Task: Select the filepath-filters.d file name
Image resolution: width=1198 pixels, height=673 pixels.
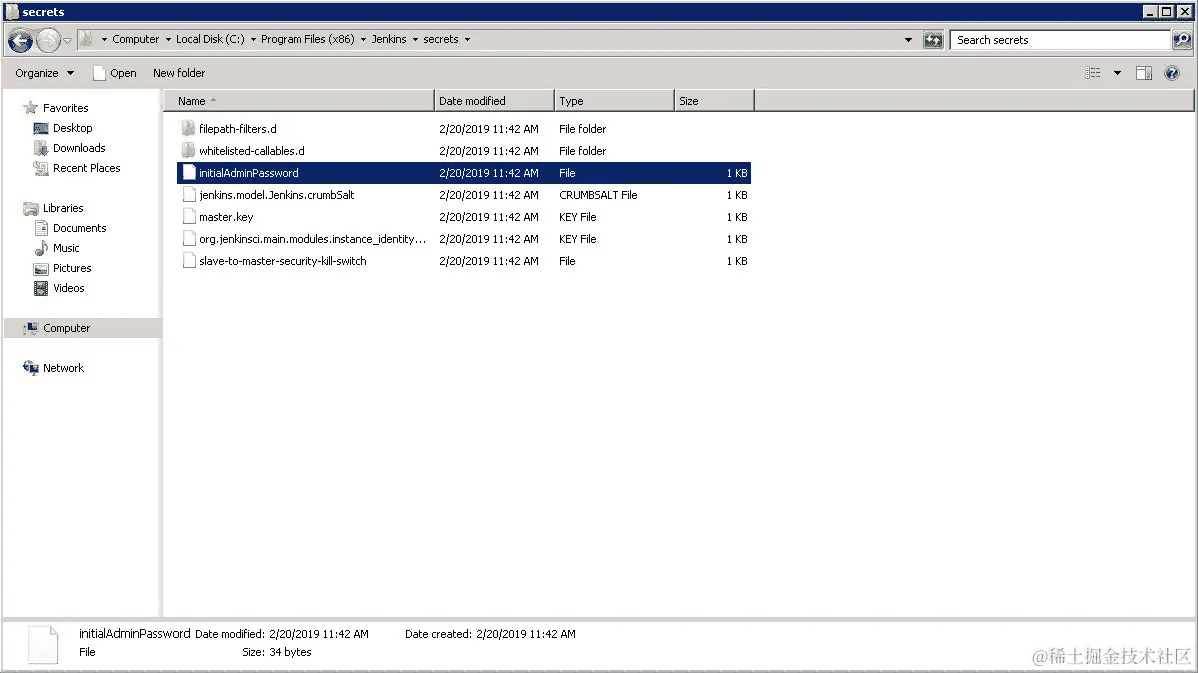Action: click(x=238, y=129)
